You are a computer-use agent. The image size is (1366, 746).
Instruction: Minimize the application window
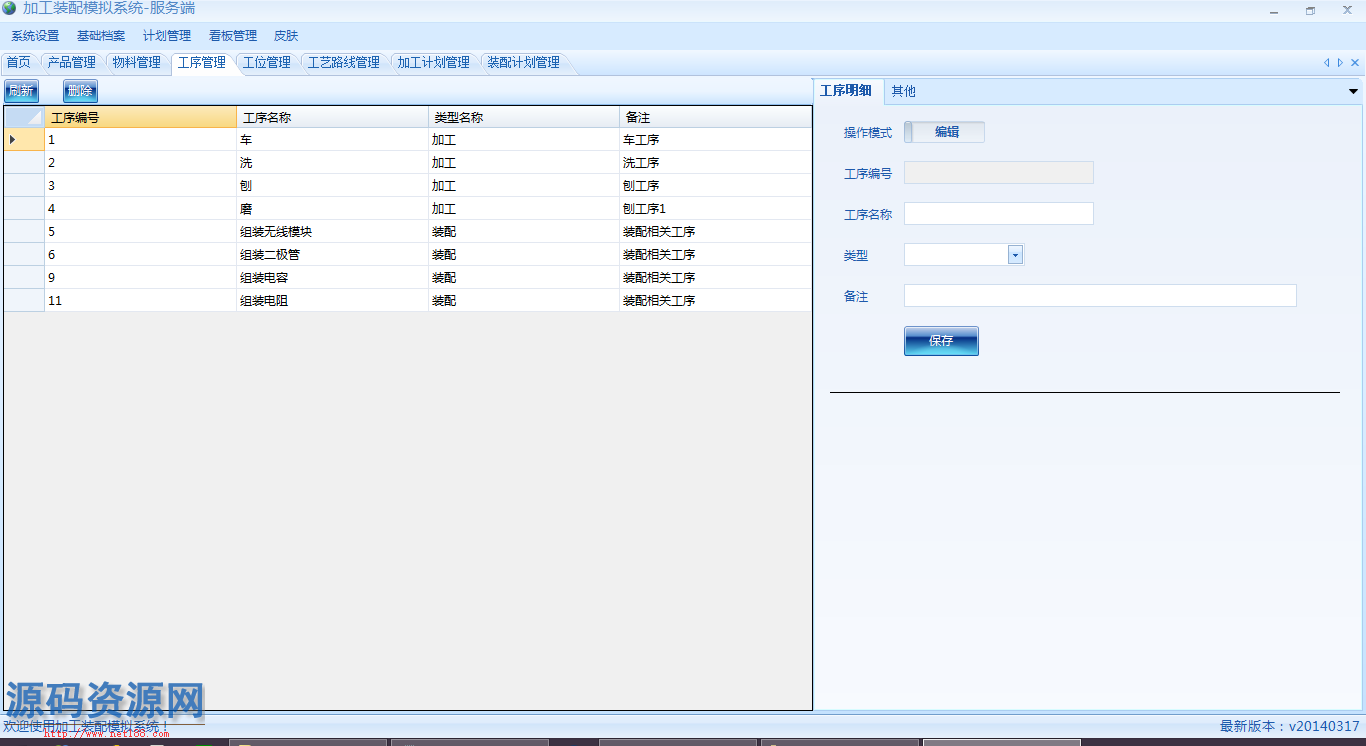[1274, 11]
